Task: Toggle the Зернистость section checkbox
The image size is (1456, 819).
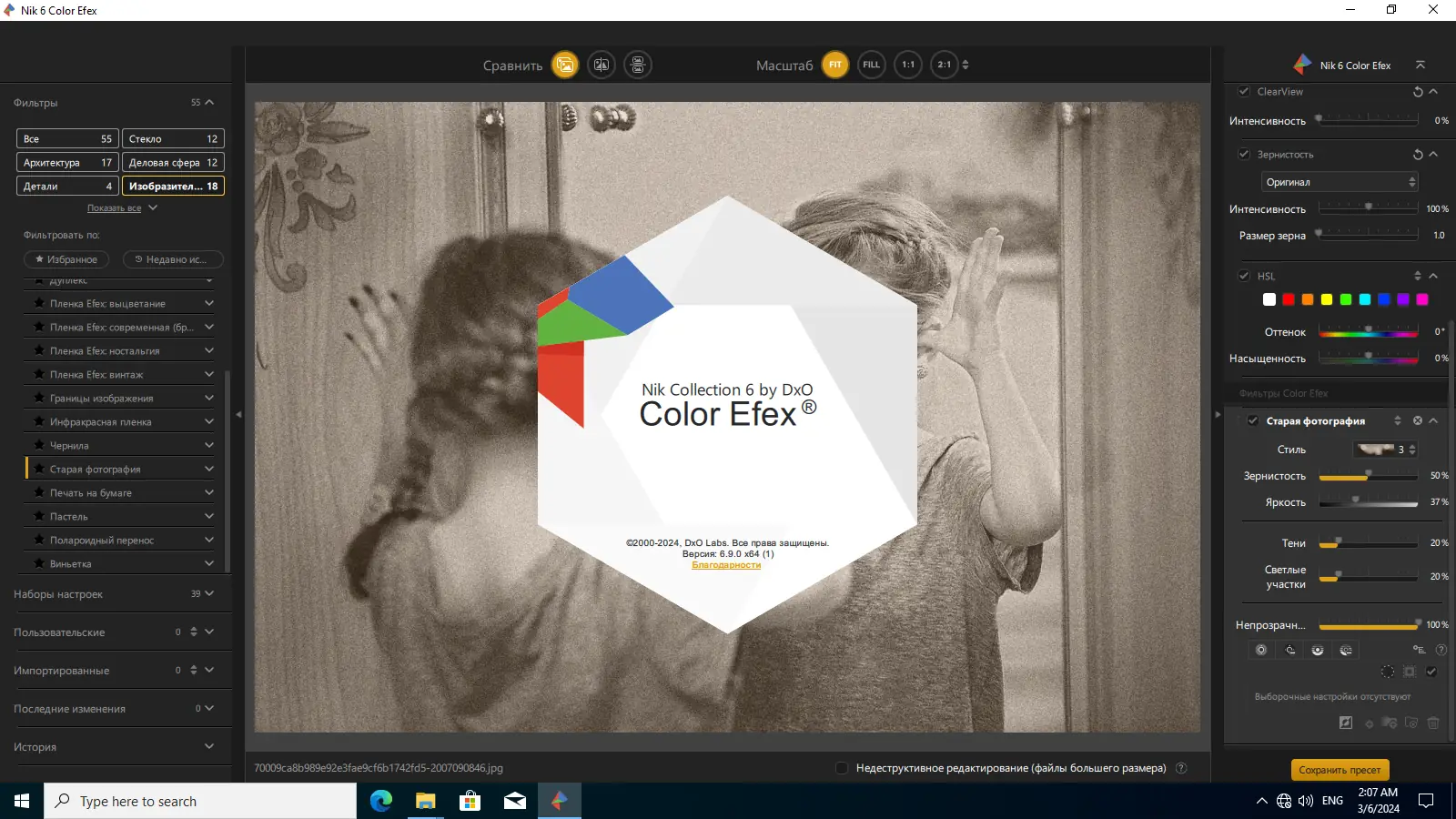Action: (1244, 154)
